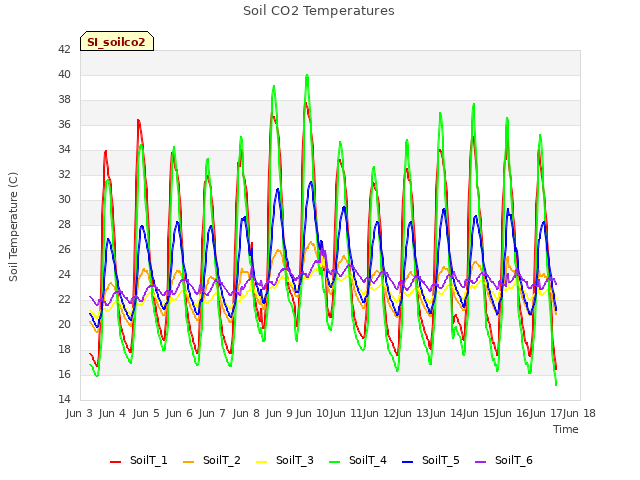Click the Soil Temperature (C) axis title

click(13, 227)
